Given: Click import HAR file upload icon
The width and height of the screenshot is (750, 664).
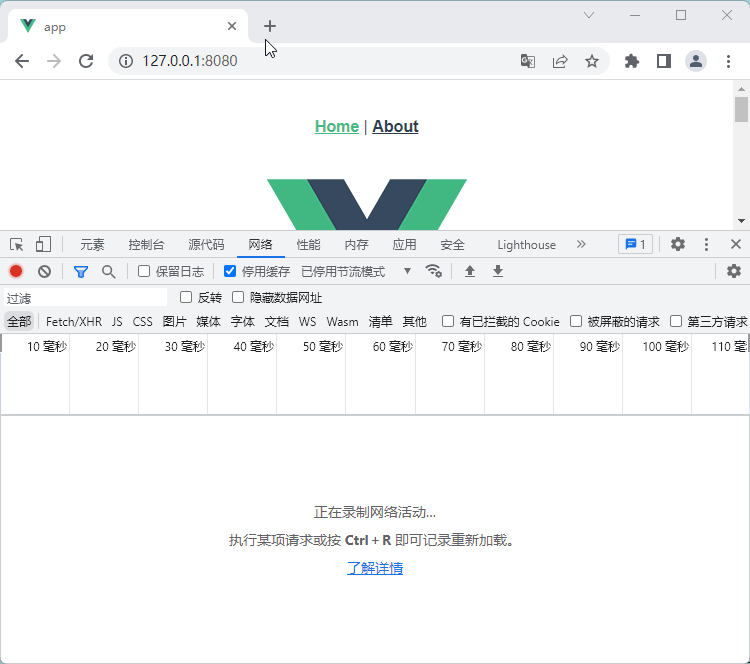Looking at the screenshot, I should pyautogui.click(x=470, y=271).
